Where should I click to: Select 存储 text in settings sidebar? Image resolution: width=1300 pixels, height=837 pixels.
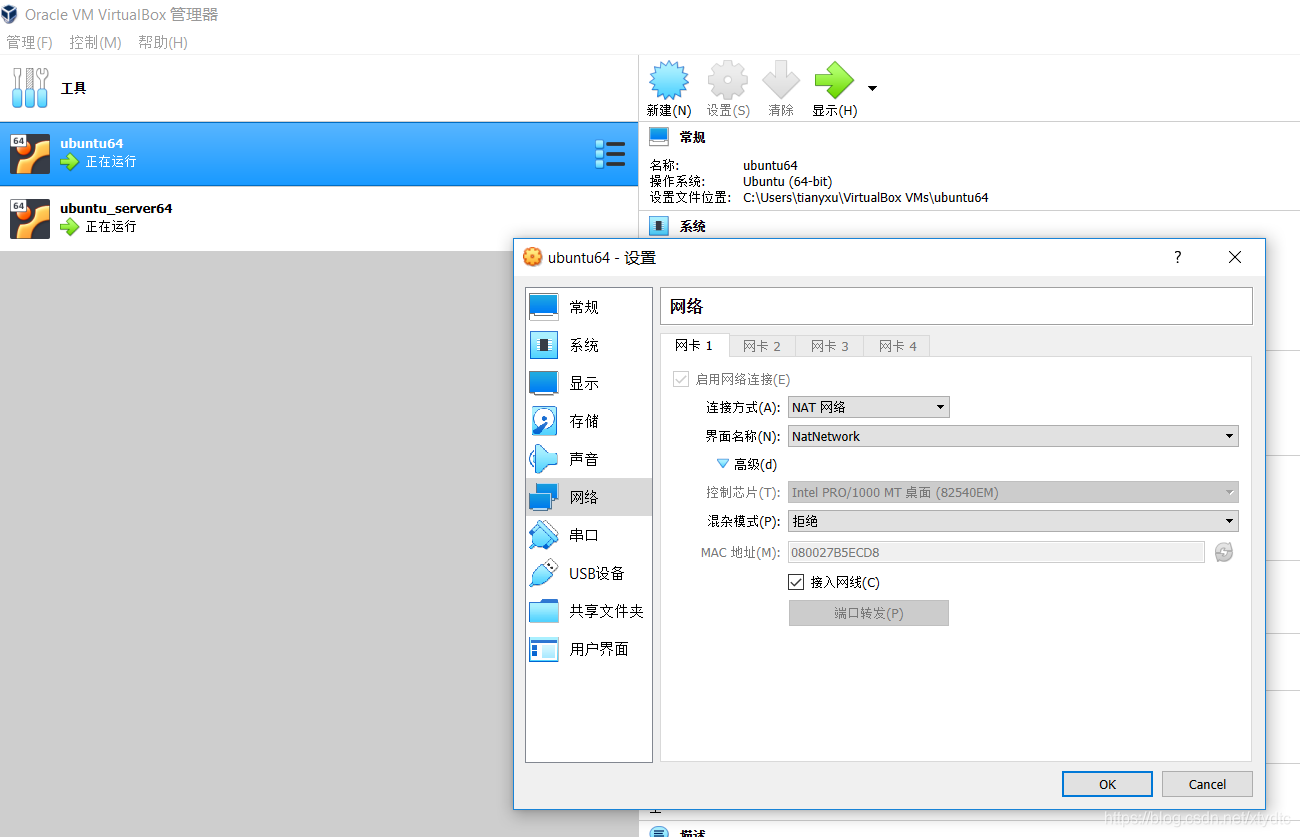584,421
